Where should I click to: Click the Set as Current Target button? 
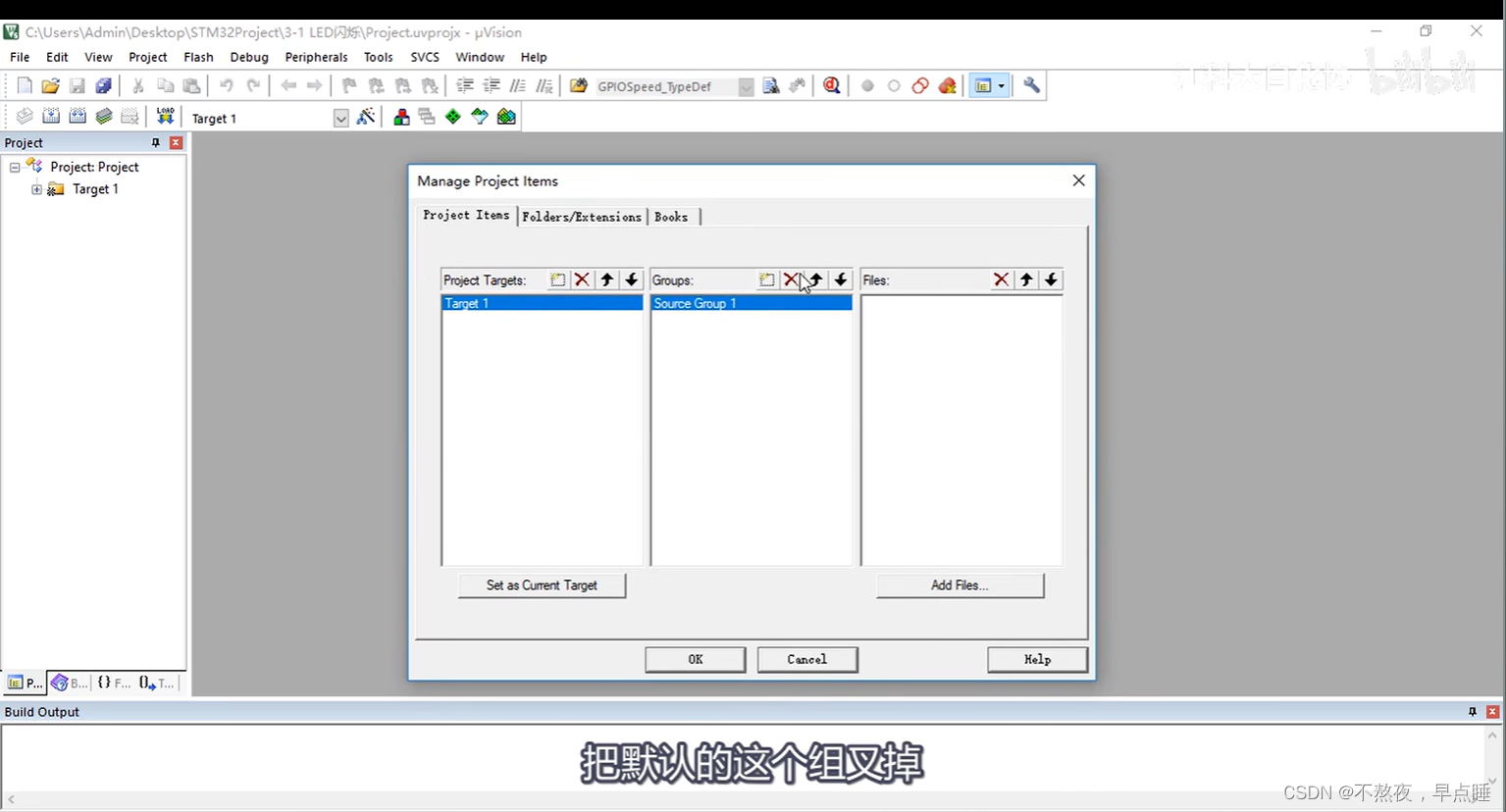coord(542,585)
